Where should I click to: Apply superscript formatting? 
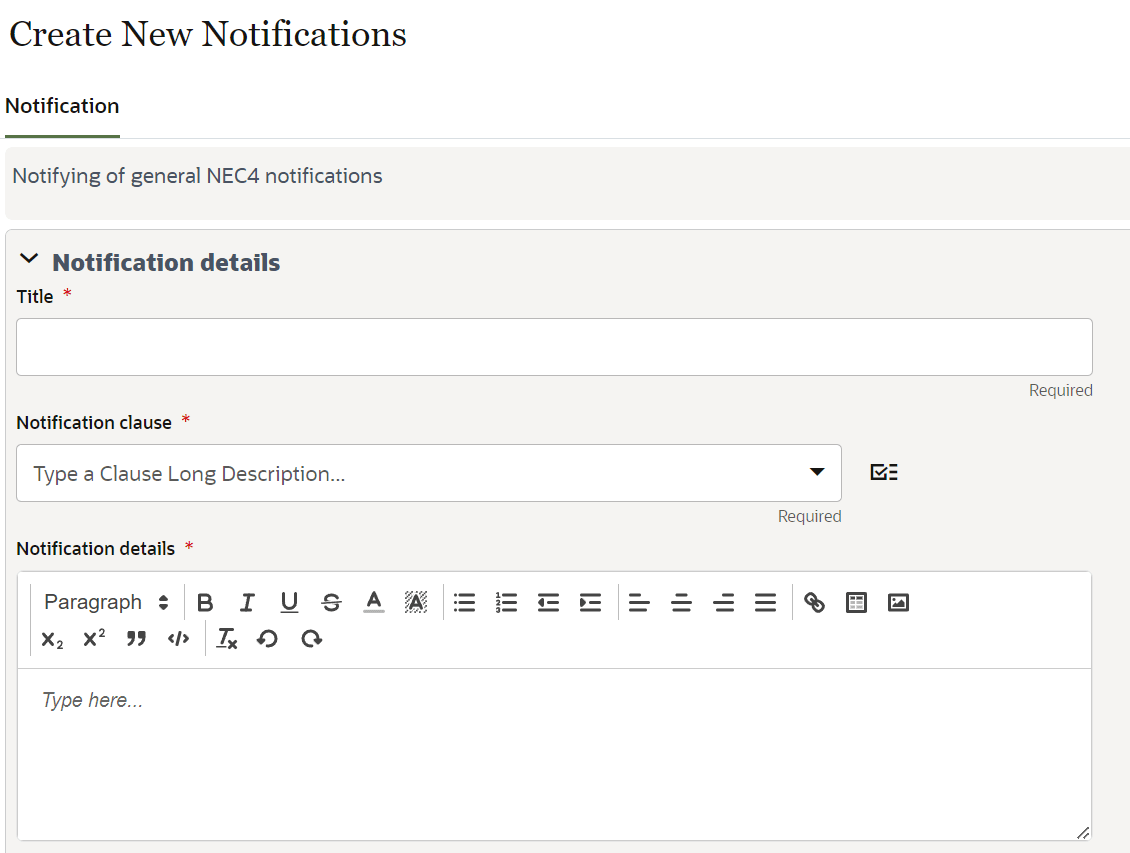point(93,638)
